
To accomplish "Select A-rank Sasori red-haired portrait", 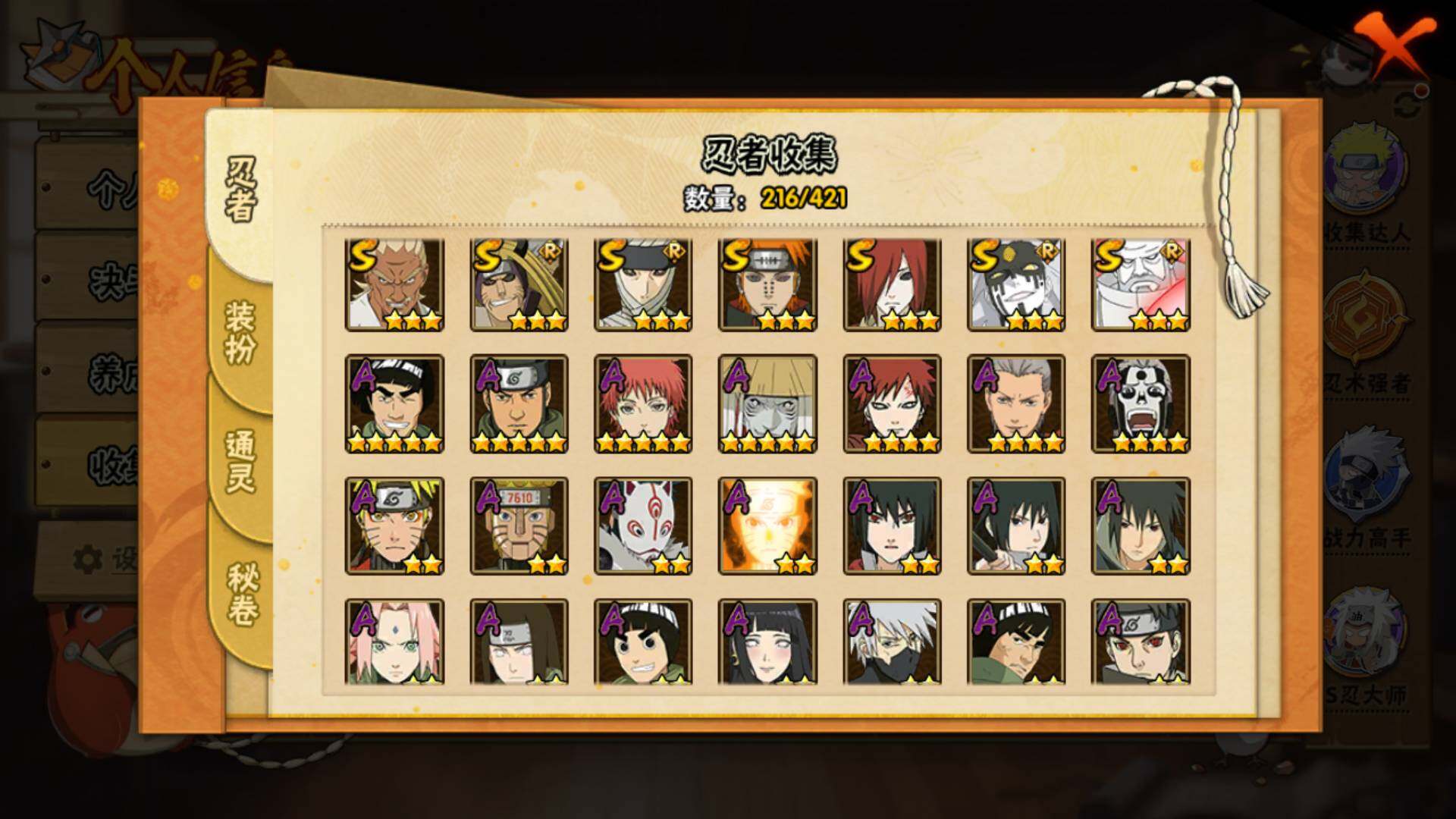I will coord(643,404).
